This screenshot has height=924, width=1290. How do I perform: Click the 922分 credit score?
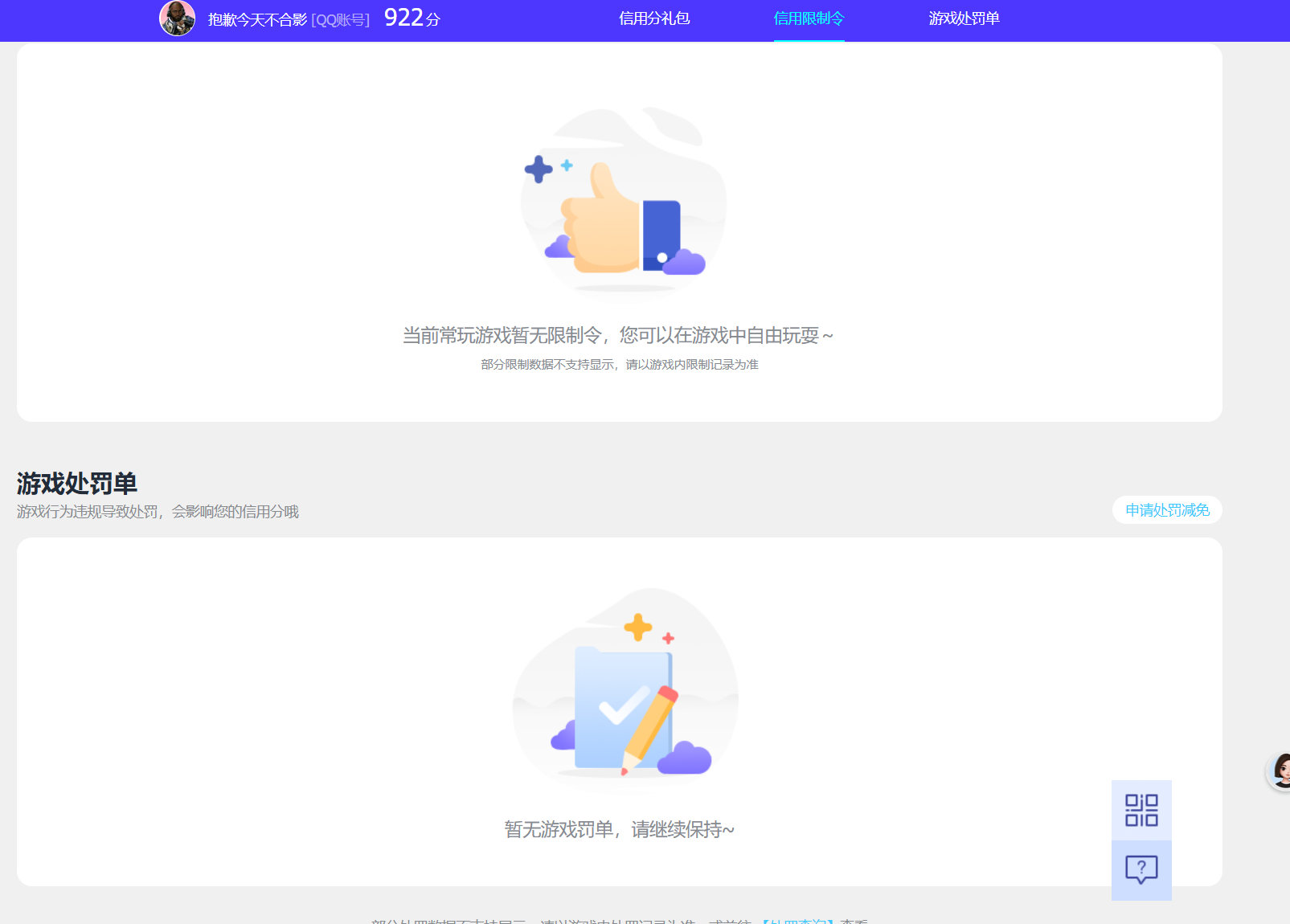[x=412, y=18]
